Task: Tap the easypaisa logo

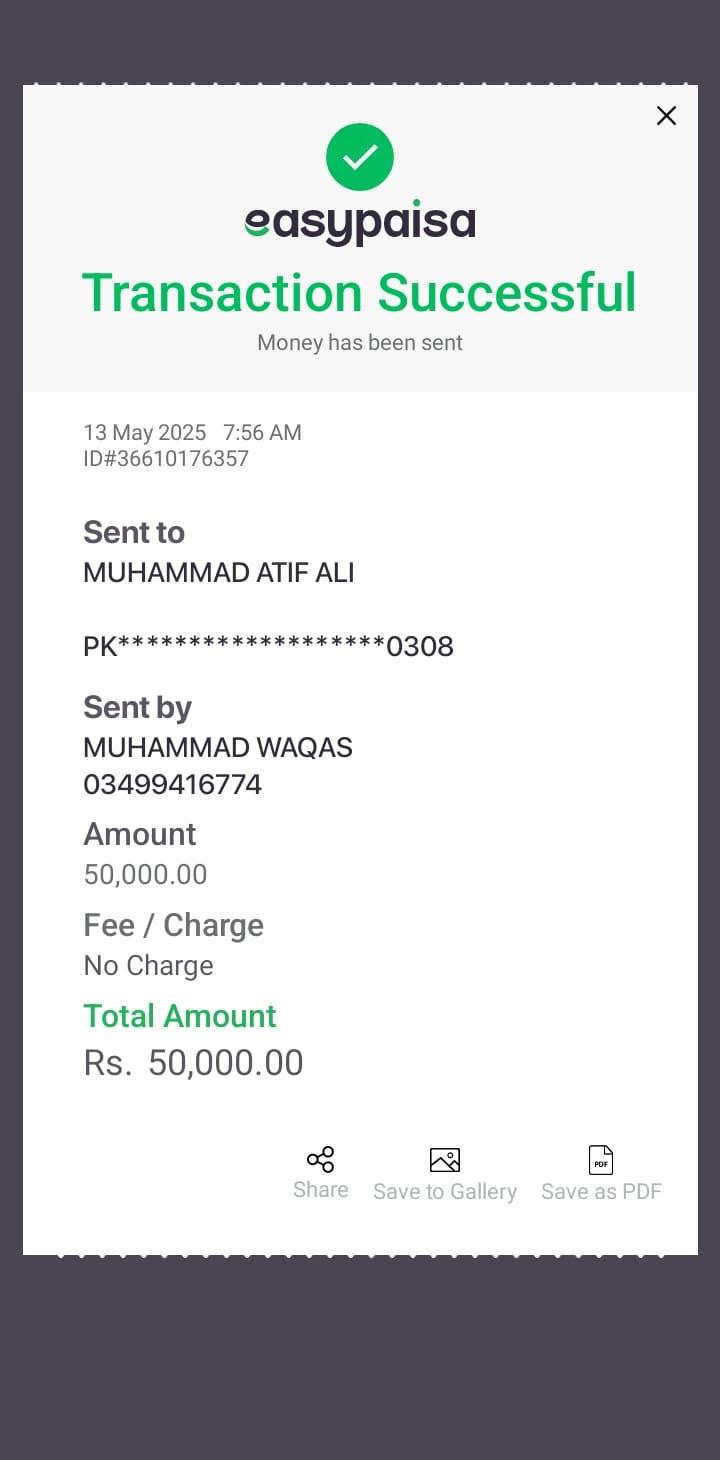Action: coord(360,224)
